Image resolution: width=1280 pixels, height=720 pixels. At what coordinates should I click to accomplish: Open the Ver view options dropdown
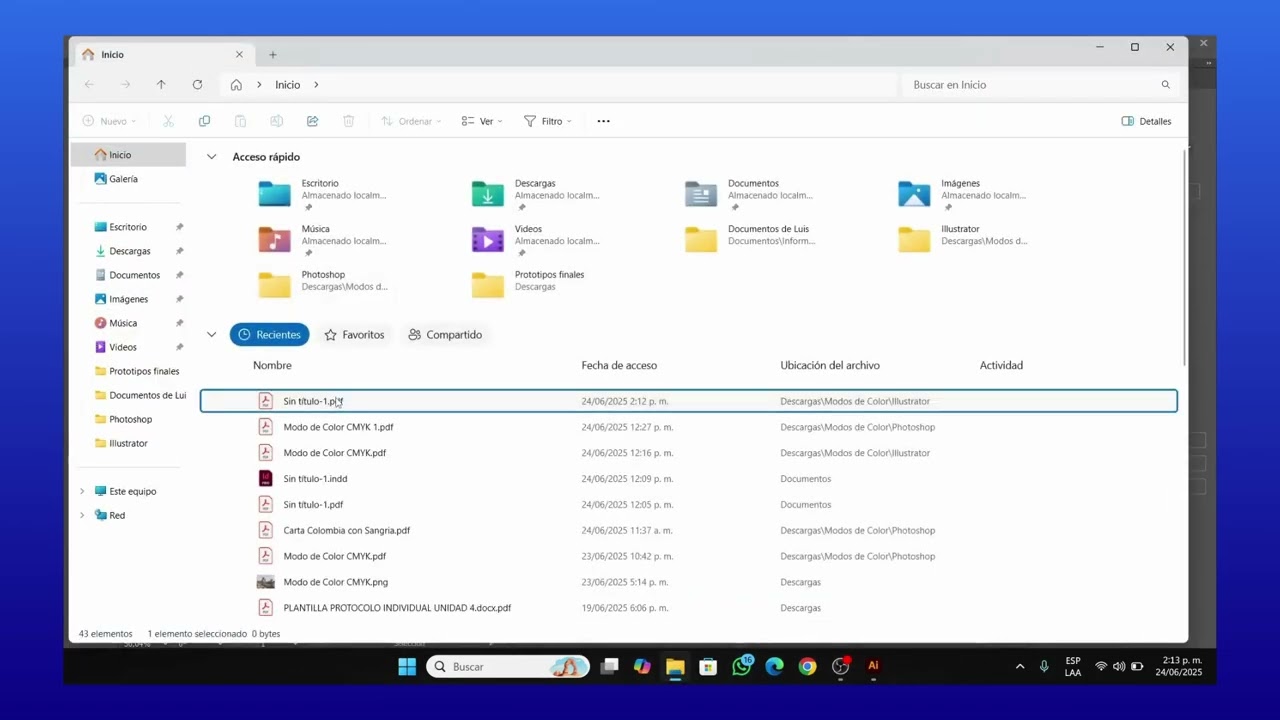[x=482, y=121]
